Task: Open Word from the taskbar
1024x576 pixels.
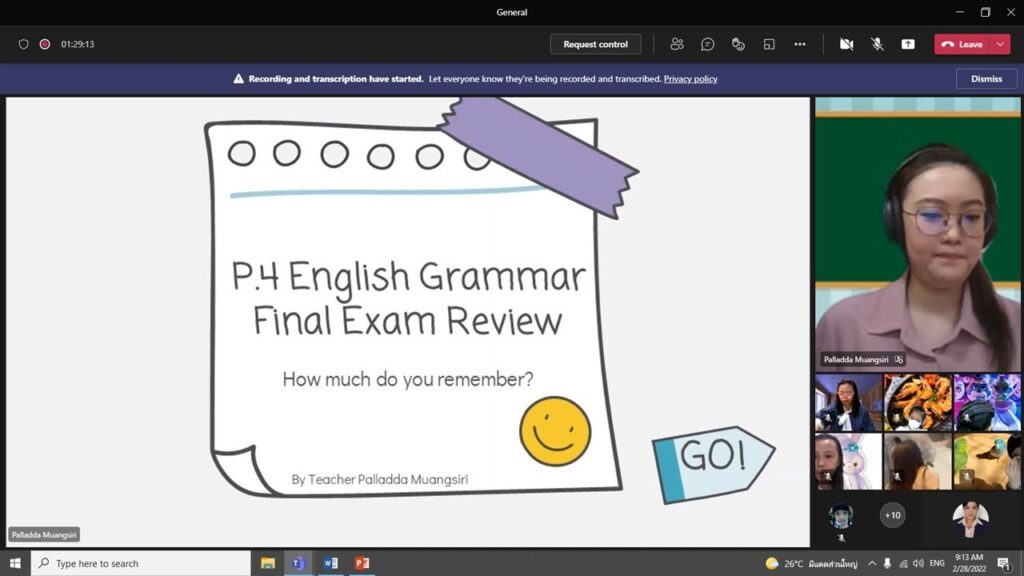Action: 330,563
